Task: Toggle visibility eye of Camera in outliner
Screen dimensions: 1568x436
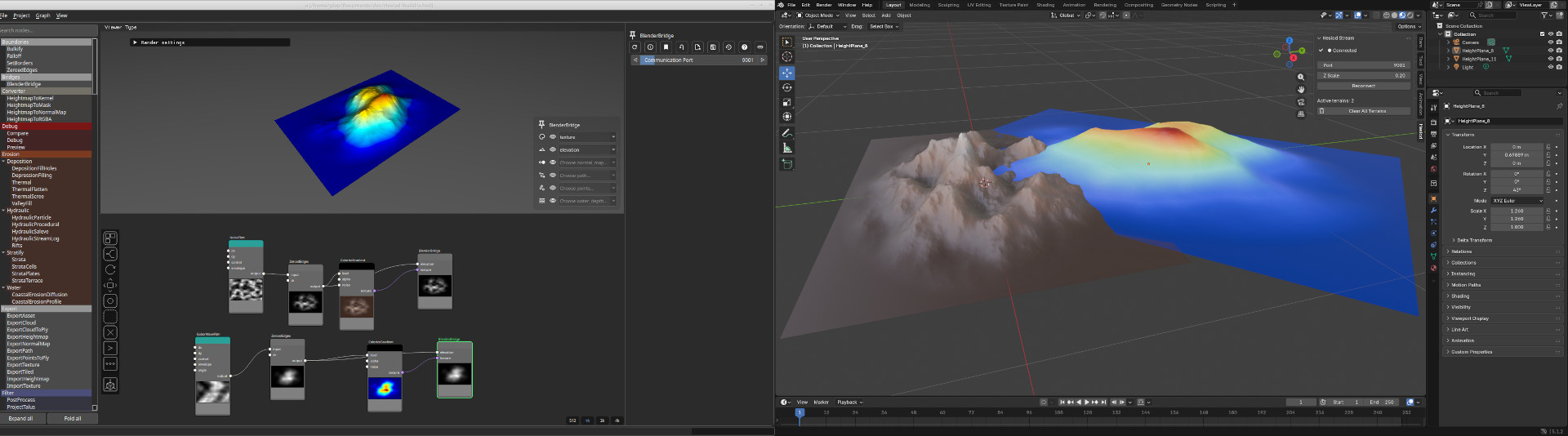Action: 1551,42
